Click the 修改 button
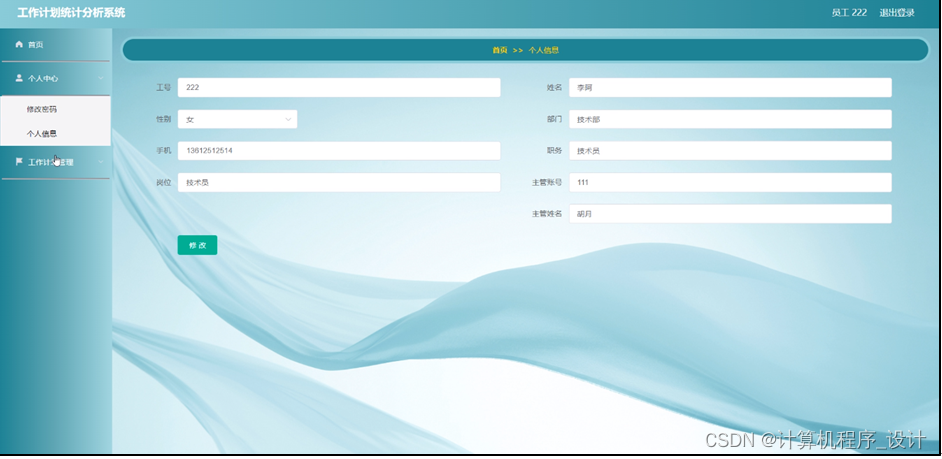Screen dimensions: 942x459 point(197,245)
